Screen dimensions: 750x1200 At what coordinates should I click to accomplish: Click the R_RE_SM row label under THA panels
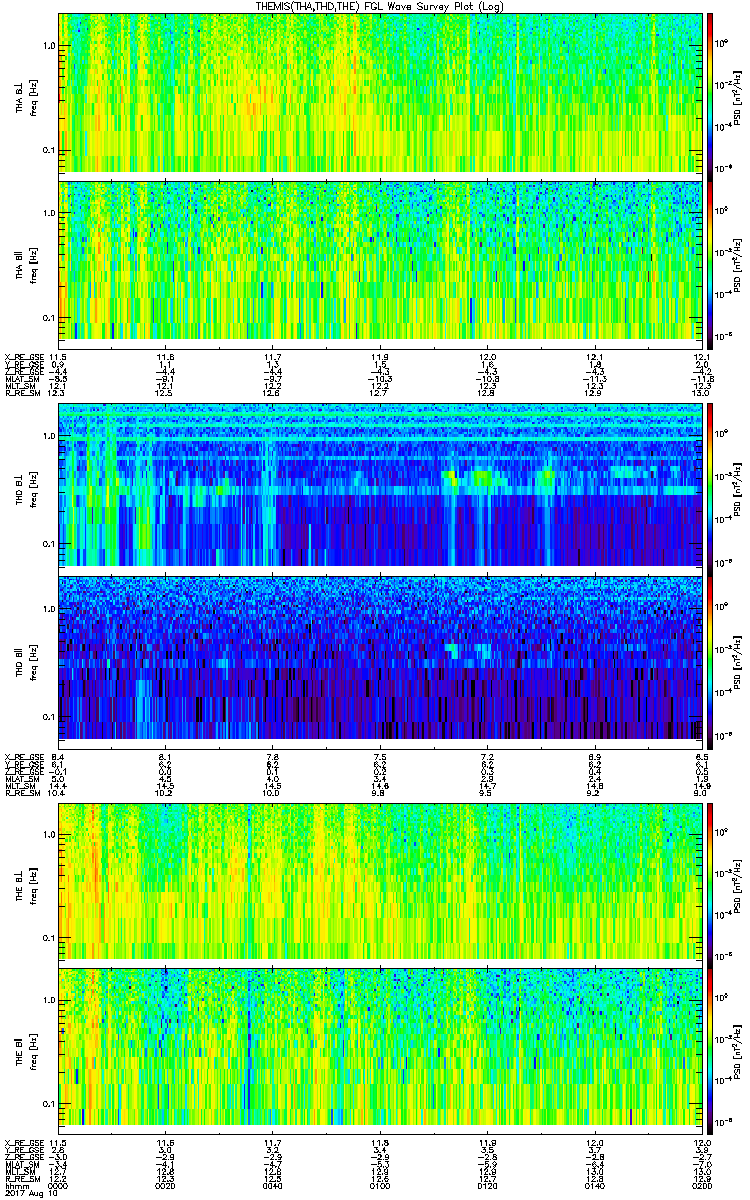tap(21, 393)
